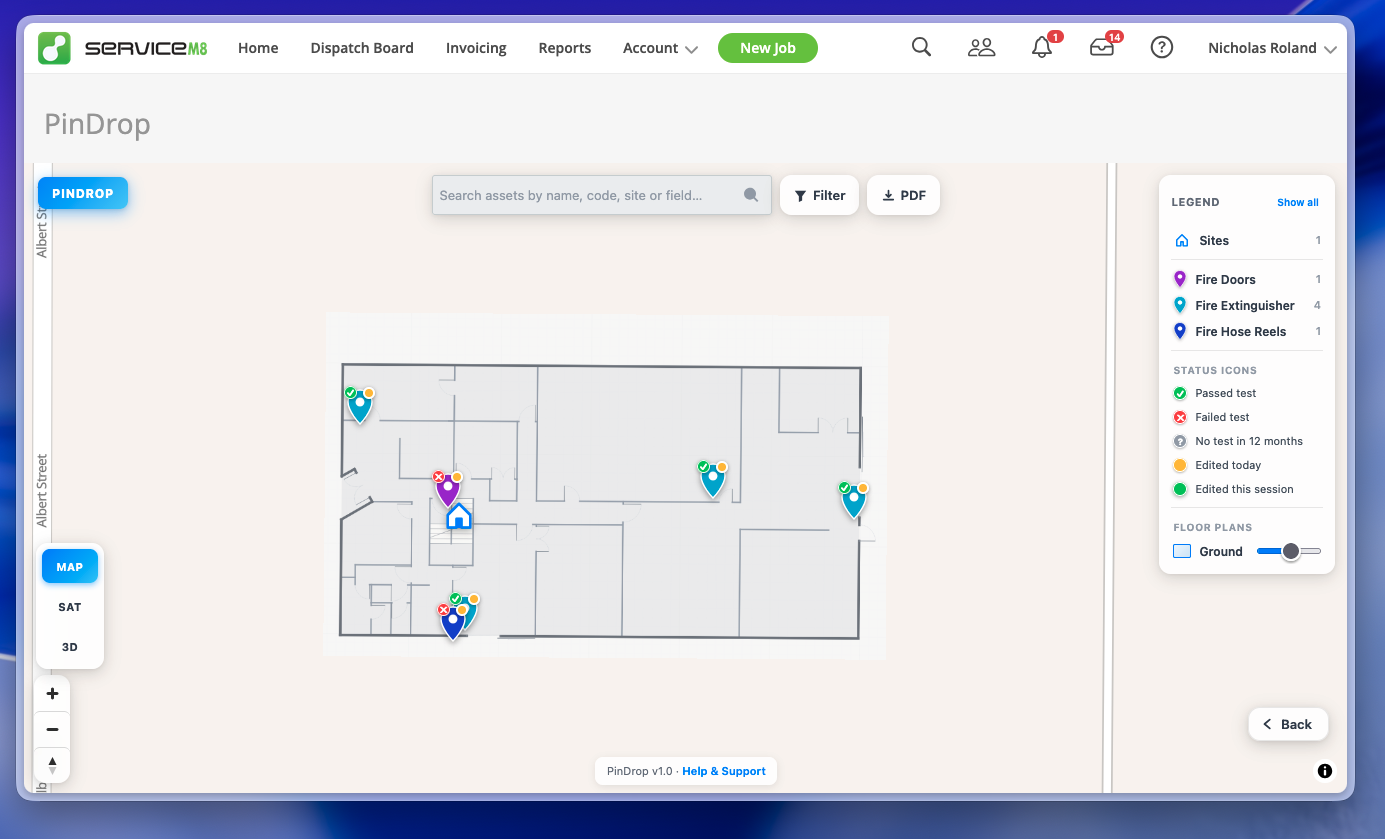Click the search assets input field
This screenshot has width=1385, height=839.
tap(601, 195)
